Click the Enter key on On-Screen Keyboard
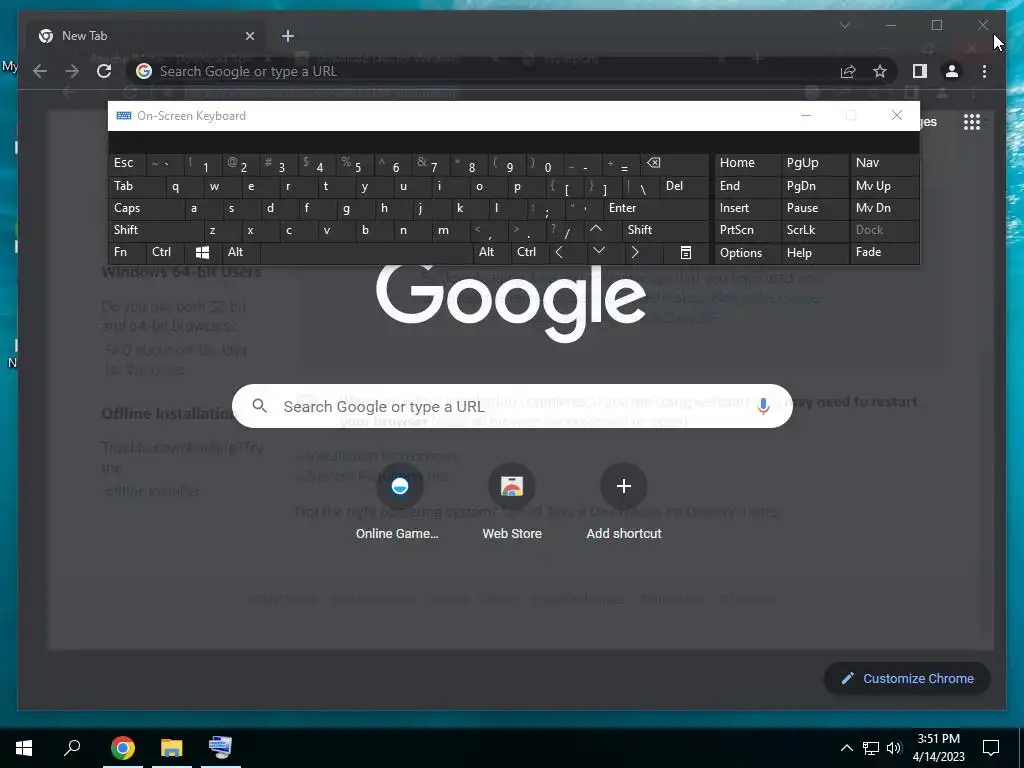 pos(656,208)
